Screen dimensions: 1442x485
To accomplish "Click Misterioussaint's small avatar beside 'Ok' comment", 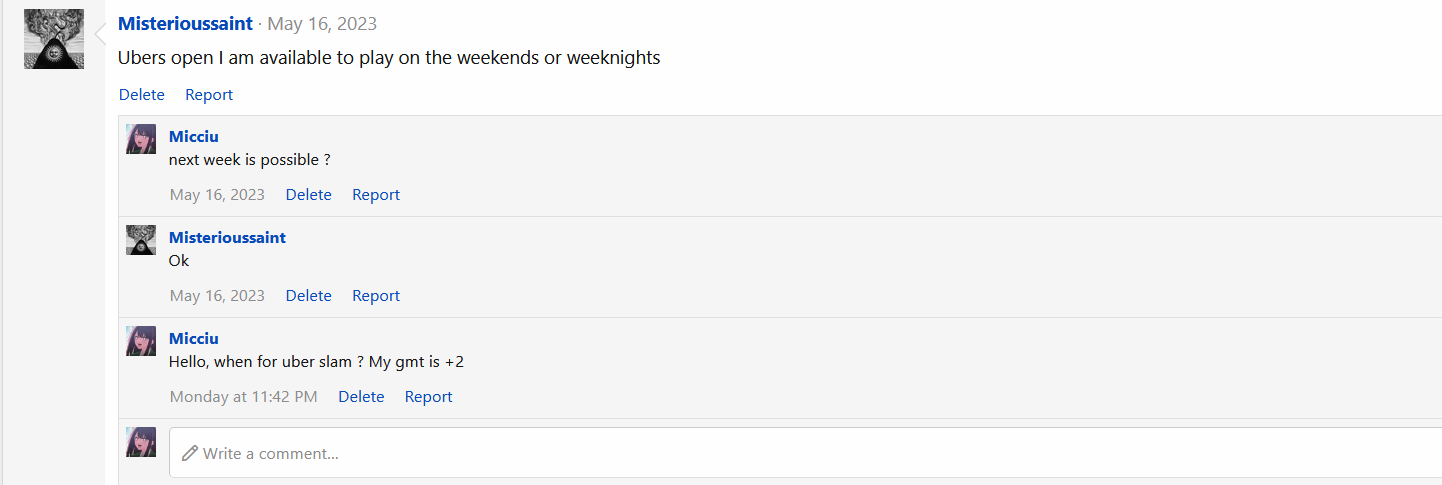I will 141,240.
